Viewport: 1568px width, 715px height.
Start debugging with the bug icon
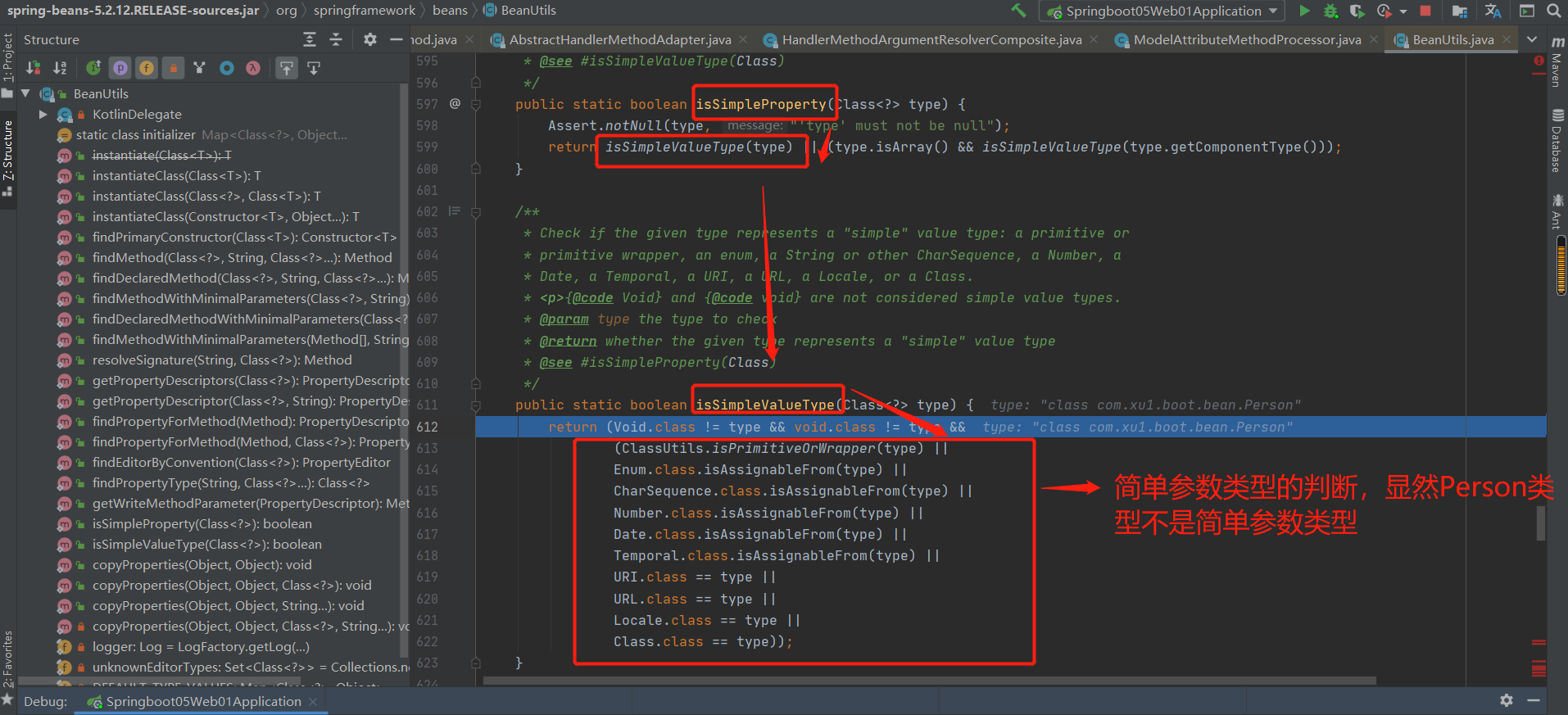(x=1331, y=11)
